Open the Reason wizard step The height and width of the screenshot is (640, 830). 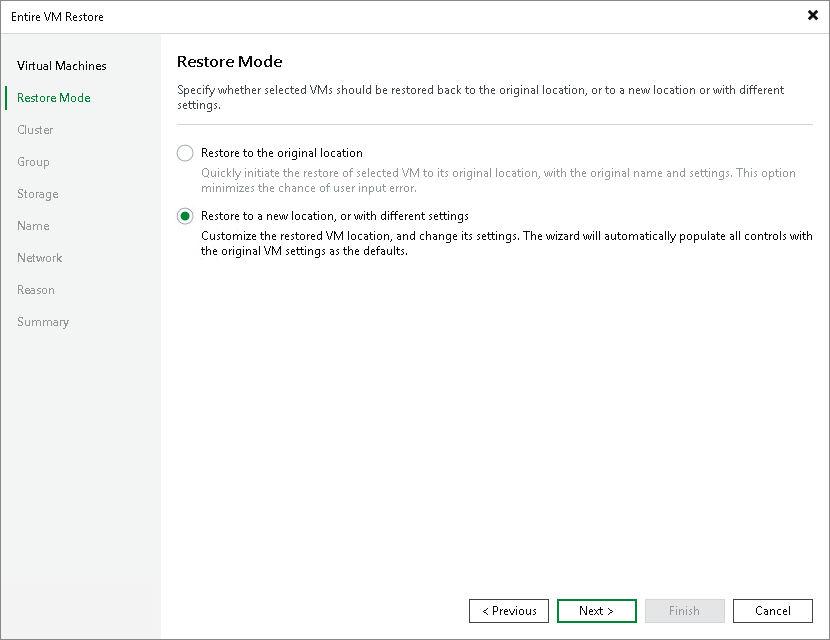click(x=36, y=290)
